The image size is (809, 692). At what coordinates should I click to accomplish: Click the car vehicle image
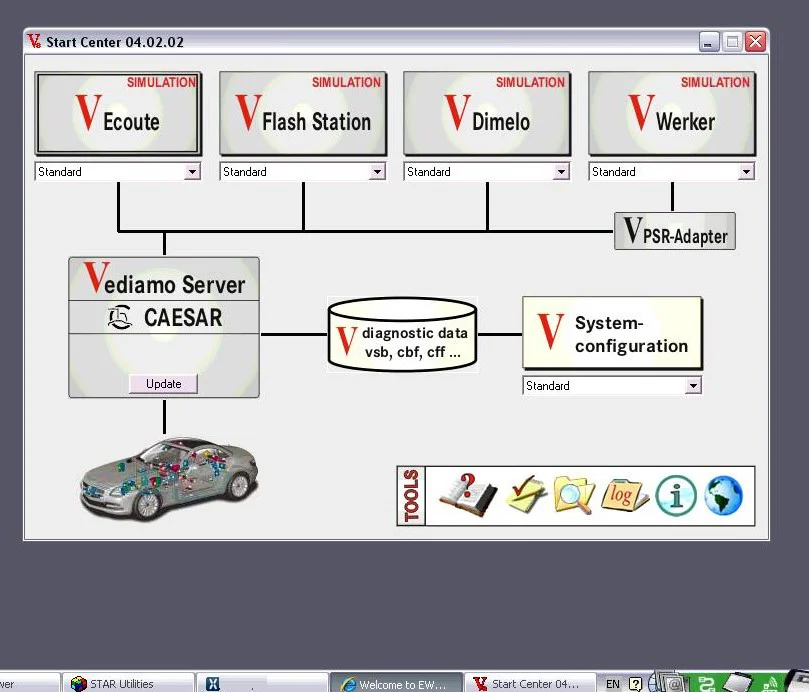pos(169,478)
